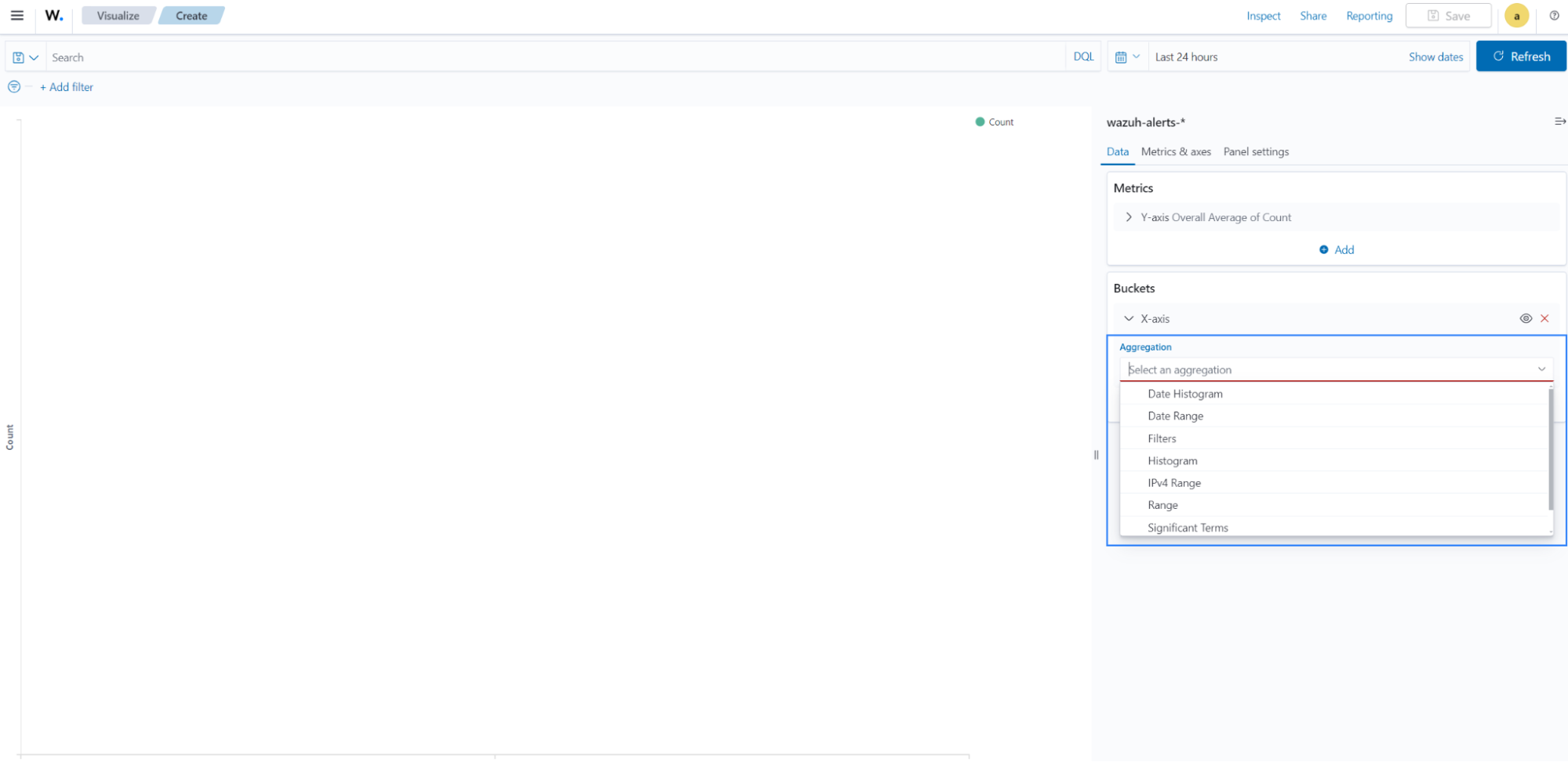Collapse the X-axis bucket section

click(x=1129, y=319)
